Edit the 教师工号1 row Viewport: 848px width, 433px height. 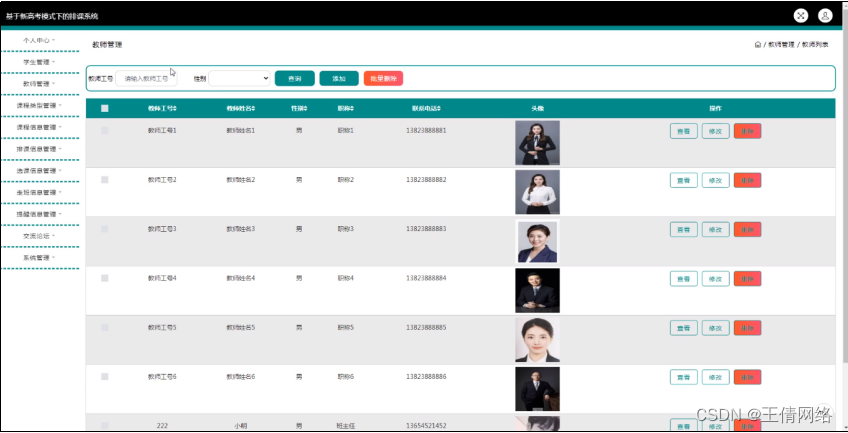click(x=716, y=131)
